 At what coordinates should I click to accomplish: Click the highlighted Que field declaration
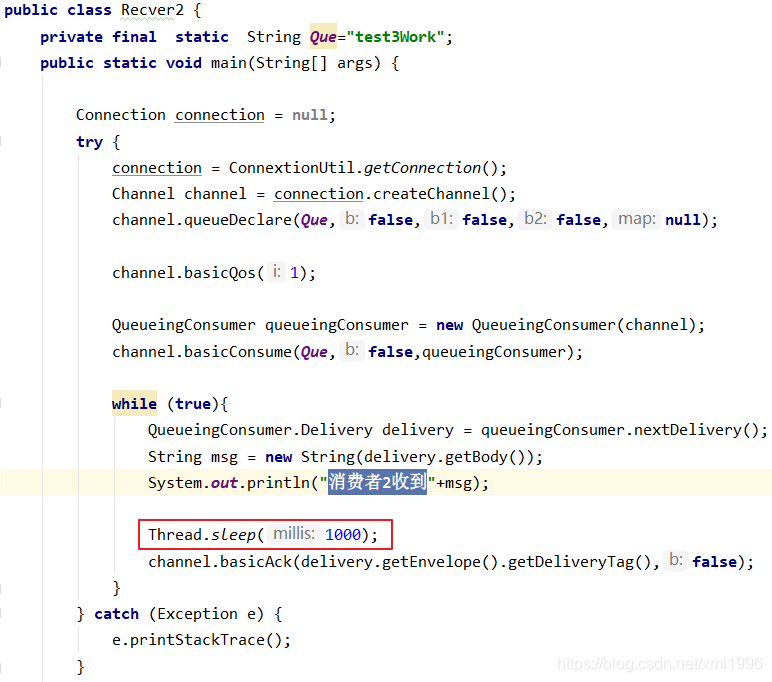(x=323, y=36)
